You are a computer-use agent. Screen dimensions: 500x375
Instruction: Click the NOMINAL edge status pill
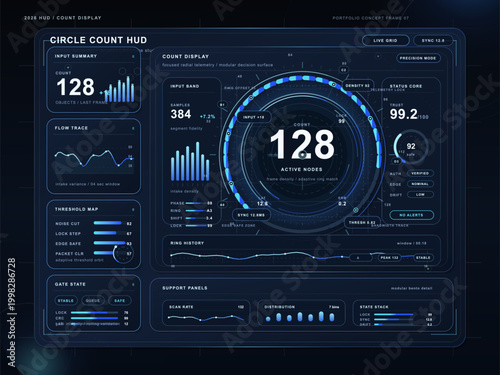(x=420, y=184)
